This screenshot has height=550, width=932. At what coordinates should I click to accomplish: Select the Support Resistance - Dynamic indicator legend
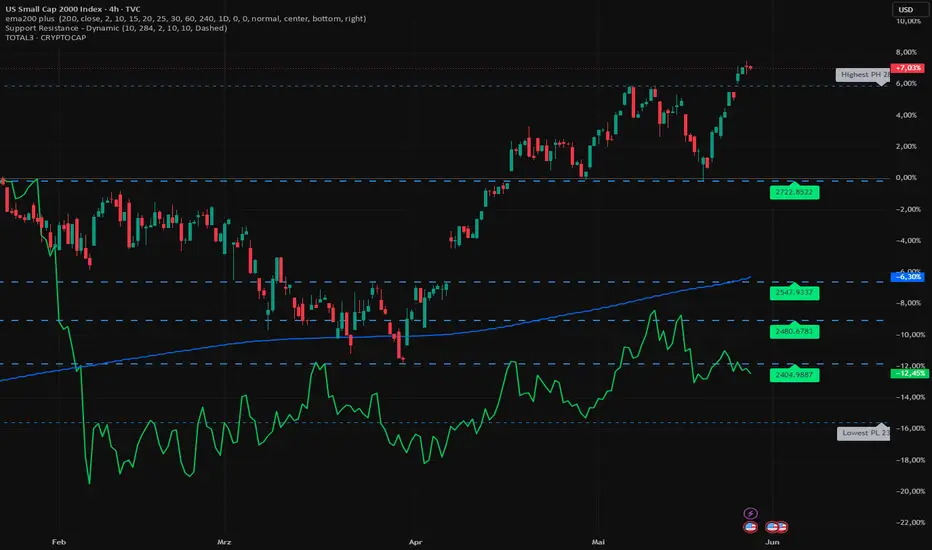(x=116, y=28)
